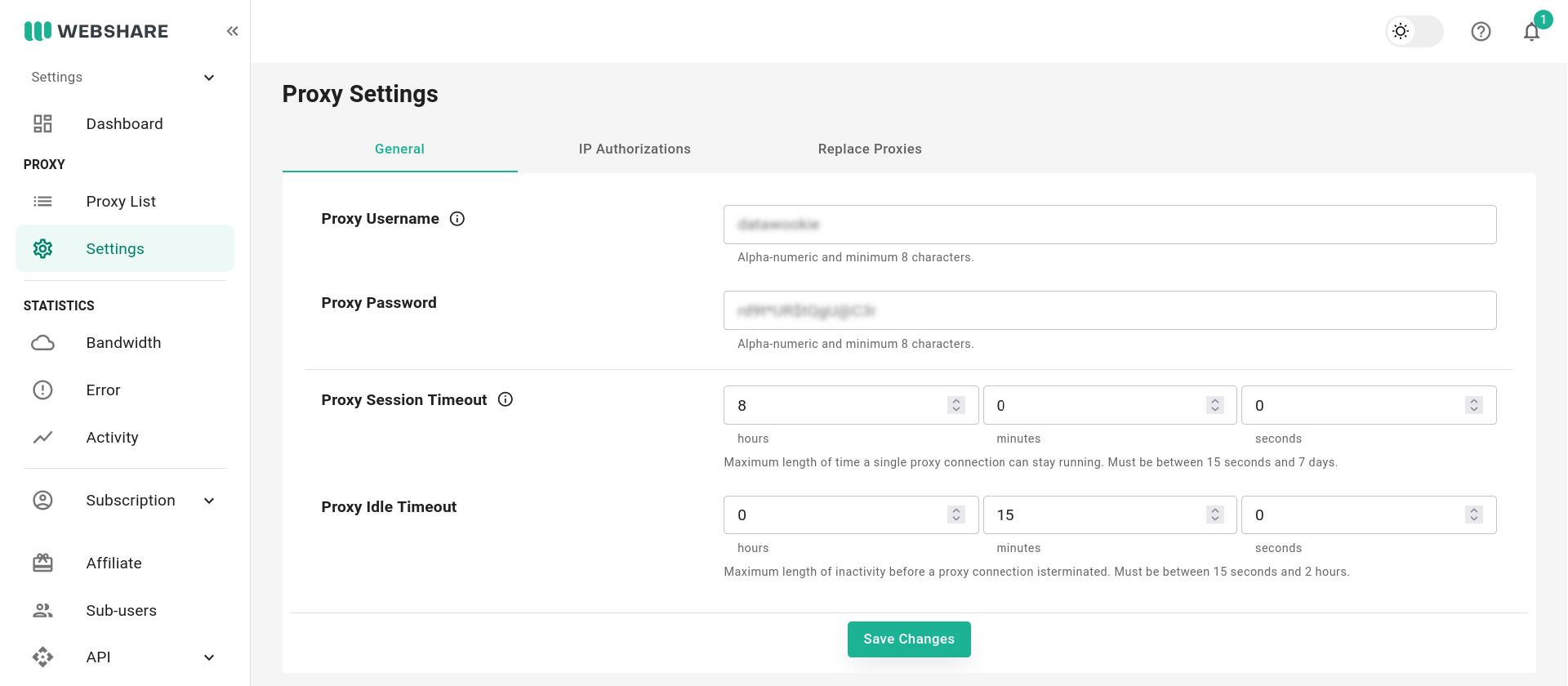Click the Sub-users people icon
The image size is (1568, 686).
(x=42, y=611)
